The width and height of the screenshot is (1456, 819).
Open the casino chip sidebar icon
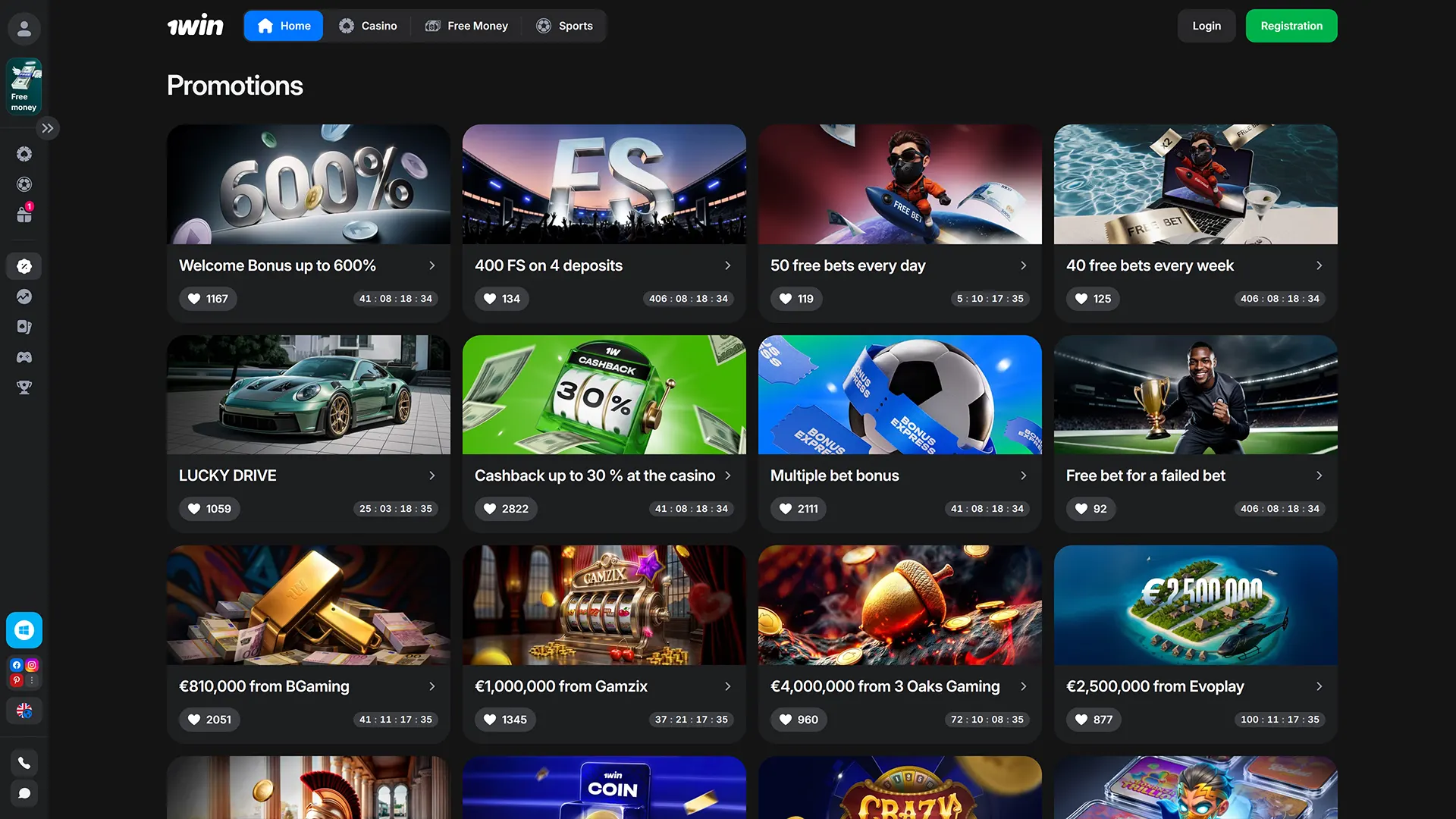pyautogui.click(x=24, y=154)
